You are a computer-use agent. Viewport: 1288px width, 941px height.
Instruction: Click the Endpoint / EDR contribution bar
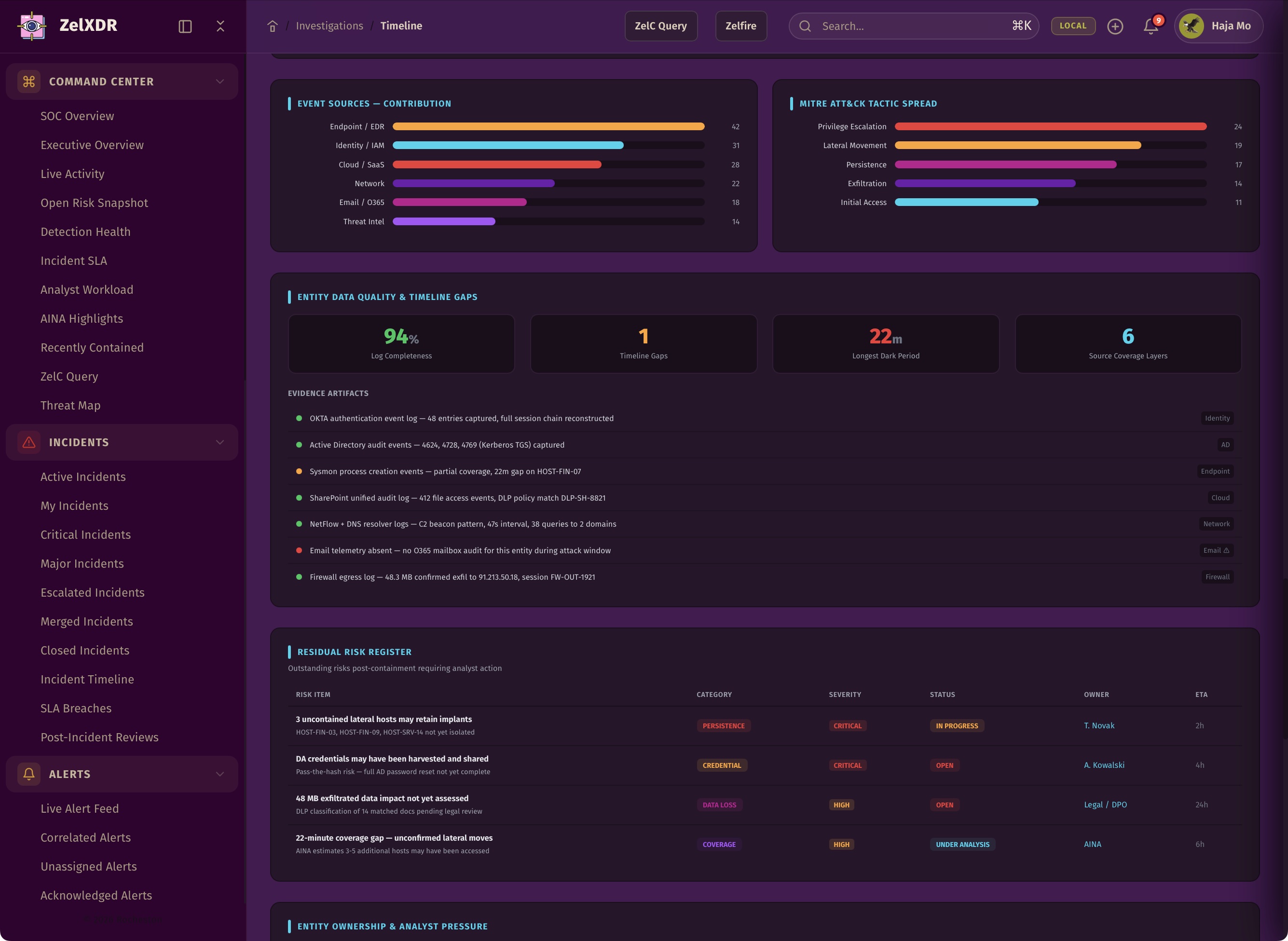[x=548, y=126]
